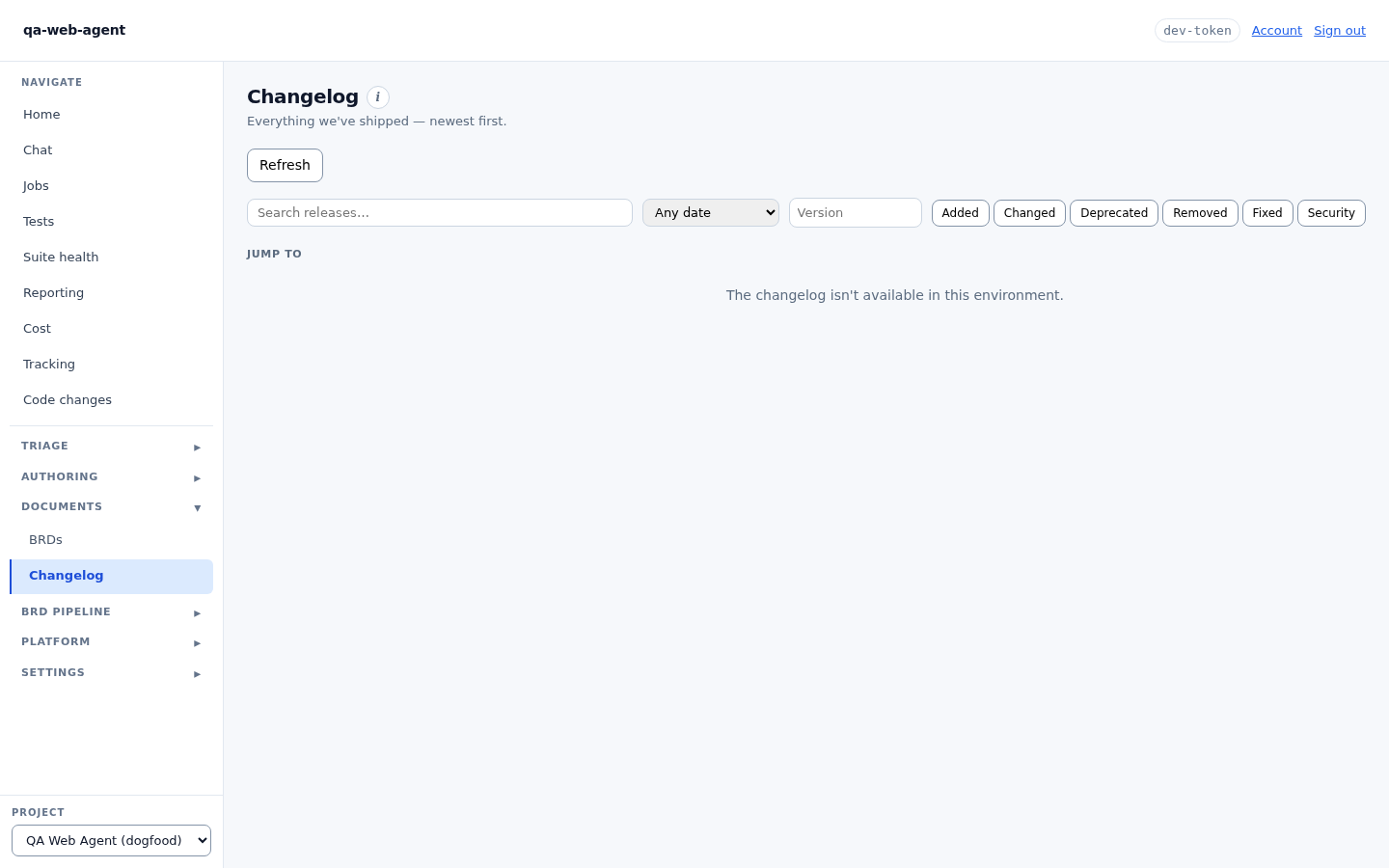Toggle the Security category filter

[1331, 213]
